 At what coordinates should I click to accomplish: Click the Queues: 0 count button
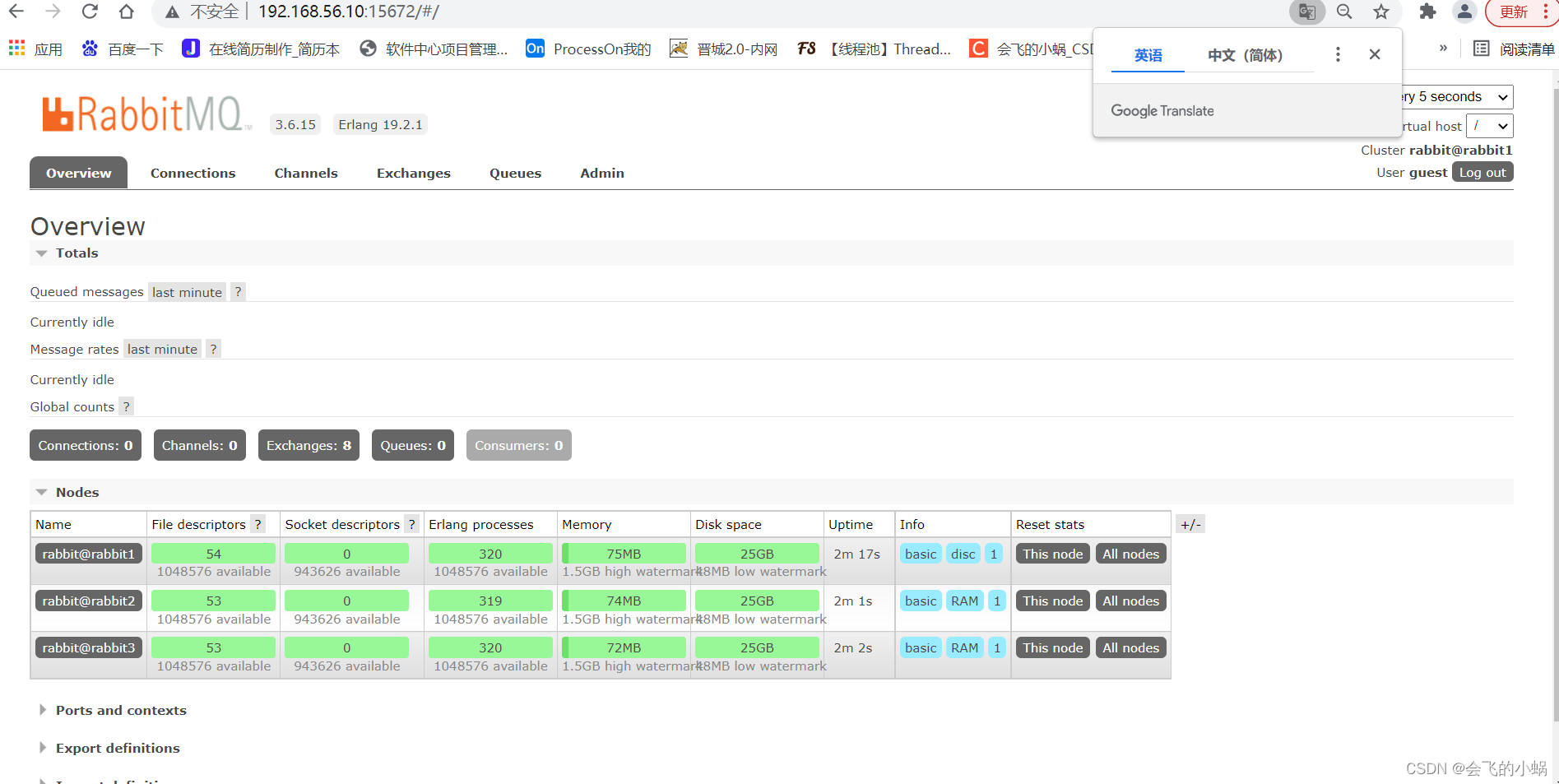pyautogui.click(x=413, y=445)
